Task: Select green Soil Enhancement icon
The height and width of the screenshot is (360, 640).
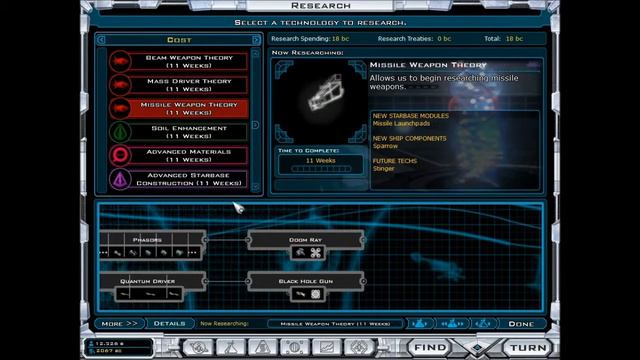Action: point(120,132)
